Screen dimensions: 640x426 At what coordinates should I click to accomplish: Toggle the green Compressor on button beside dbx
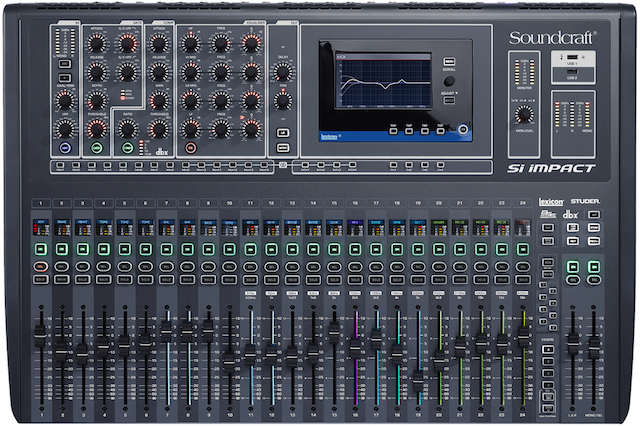pyautogui.click(x=128, y=148)
